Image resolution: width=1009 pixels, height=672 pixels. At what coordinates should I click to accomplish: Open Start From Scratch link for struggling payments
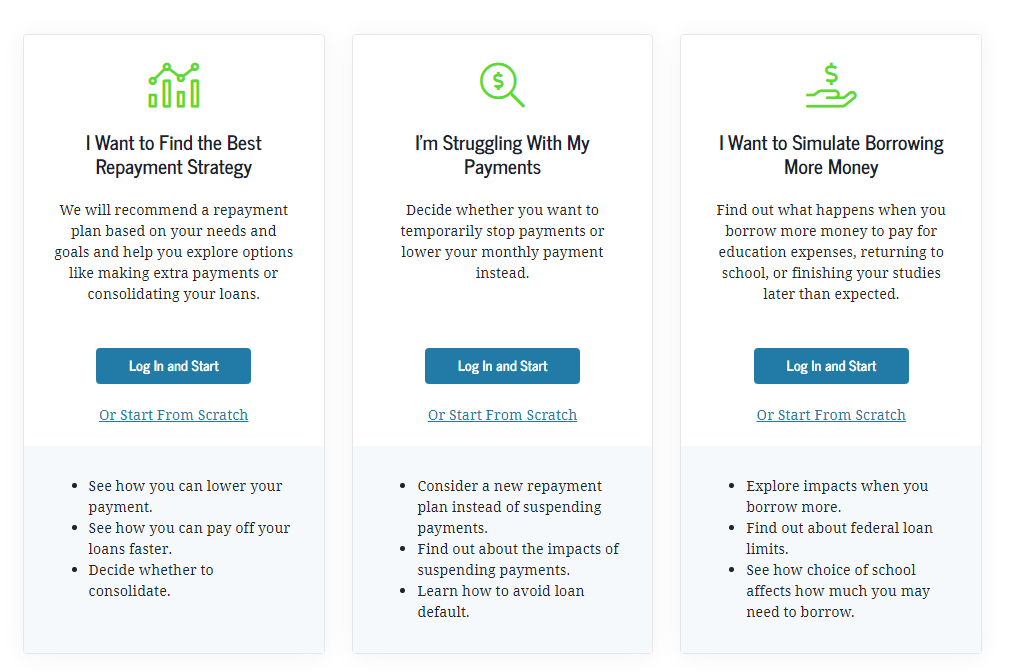click(502, 415)
